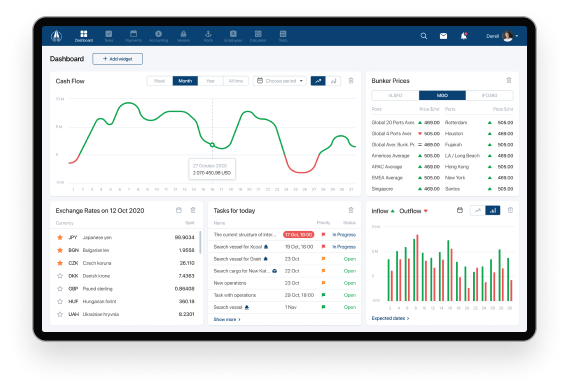Expand the user profile dropdown arrow
The image size is (569, 390).
517,36
